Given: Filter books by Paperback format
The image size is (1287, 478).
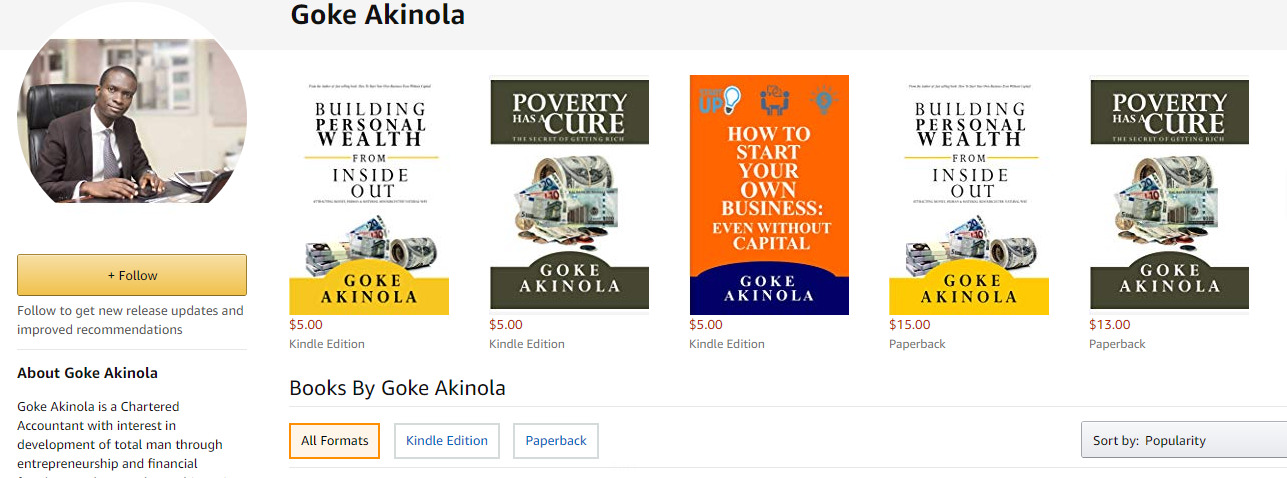Looking at the screenshot, I should point(556,441).
